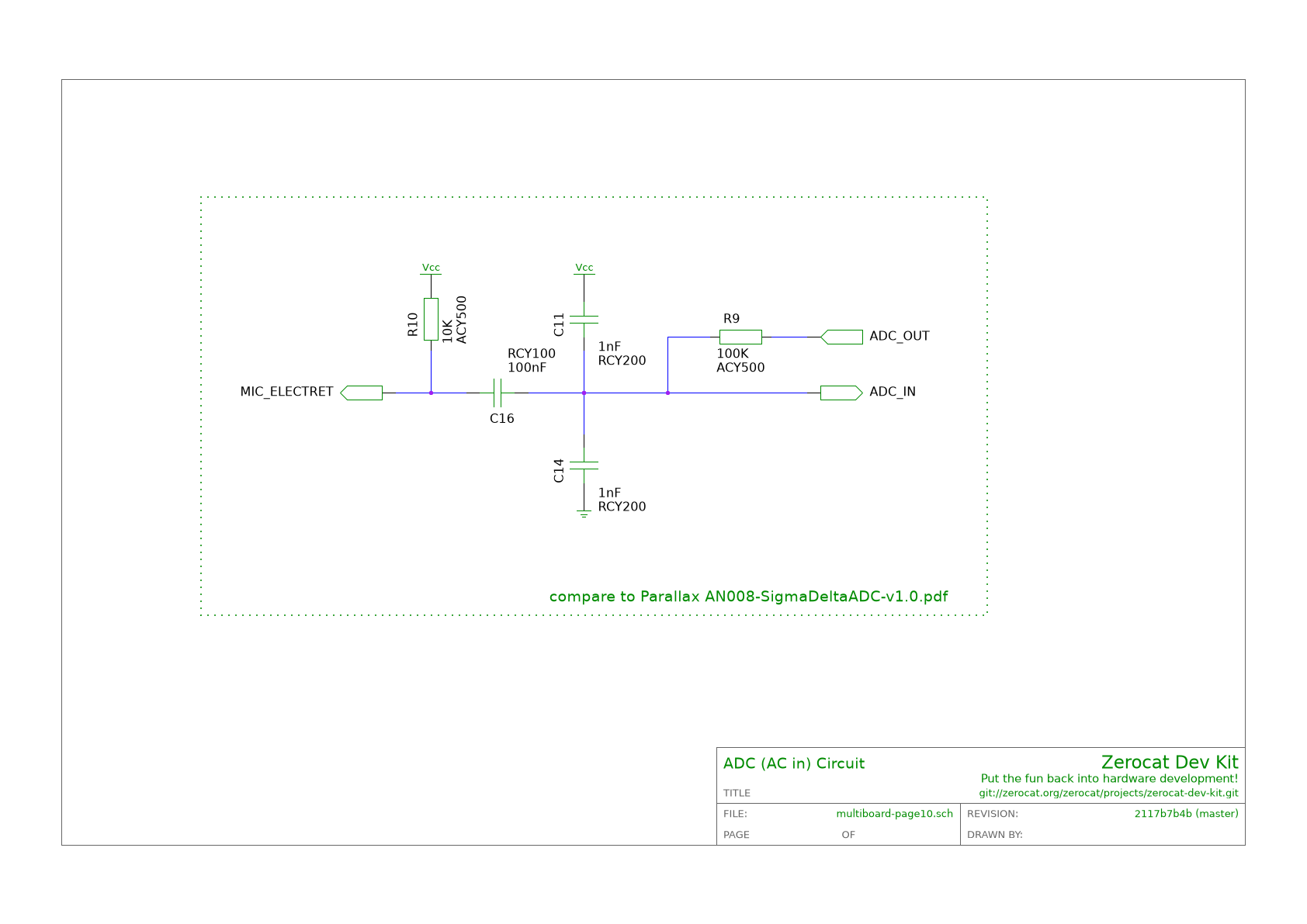1307x924 pixels.
Task: Click the C11 capacitor symbol
Action: [x=584, y=320]
